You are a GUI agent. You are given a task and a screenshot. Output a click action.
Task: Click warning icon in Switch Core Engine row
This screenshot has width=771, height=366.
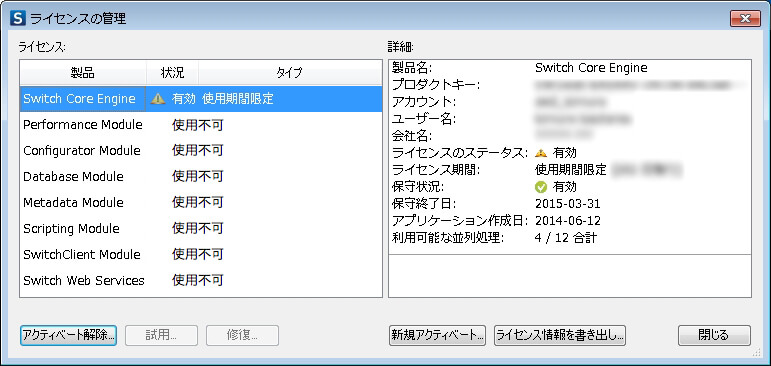point(158,99)
